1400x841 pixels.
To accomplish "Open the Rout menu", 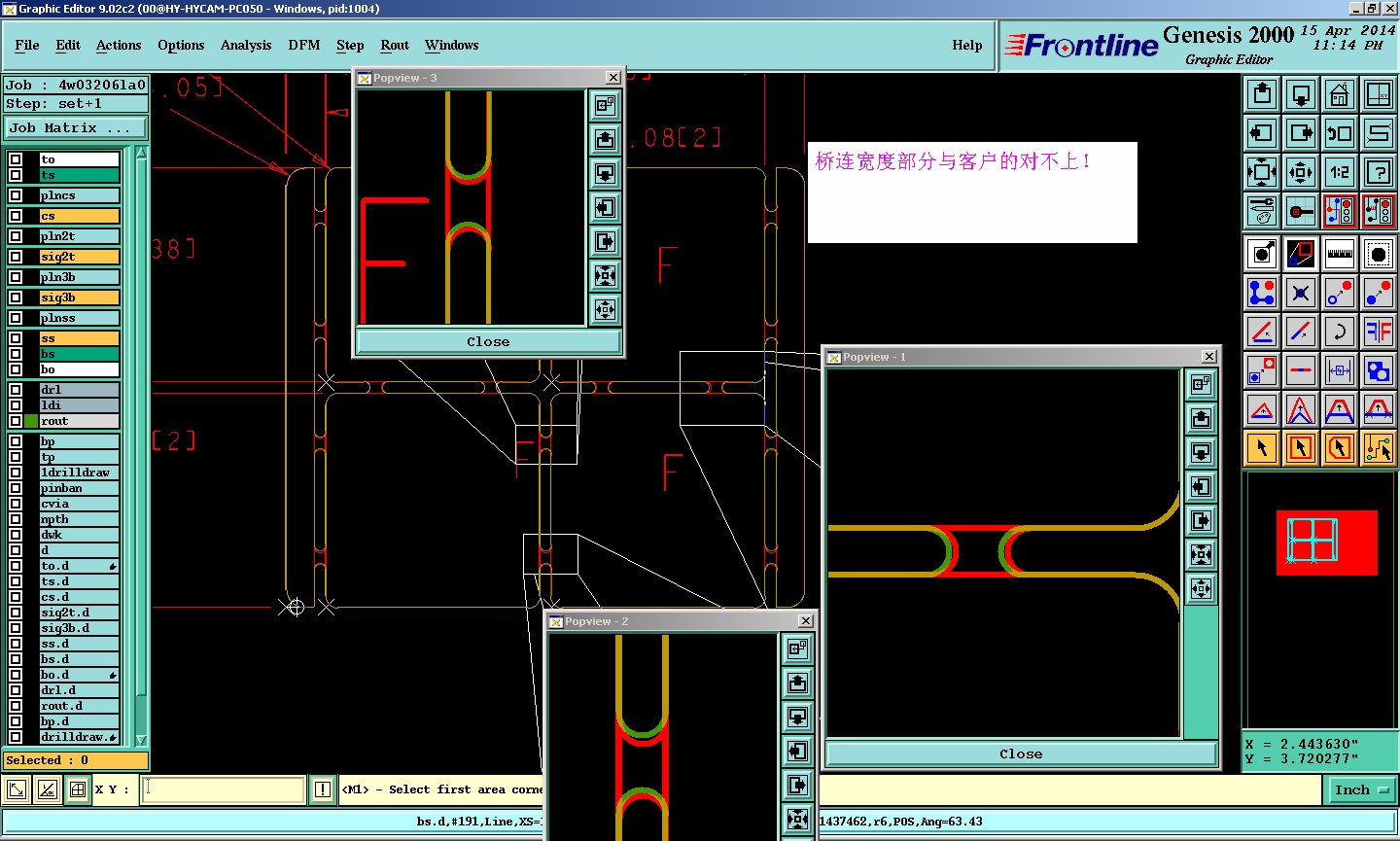I will (395, 45).
